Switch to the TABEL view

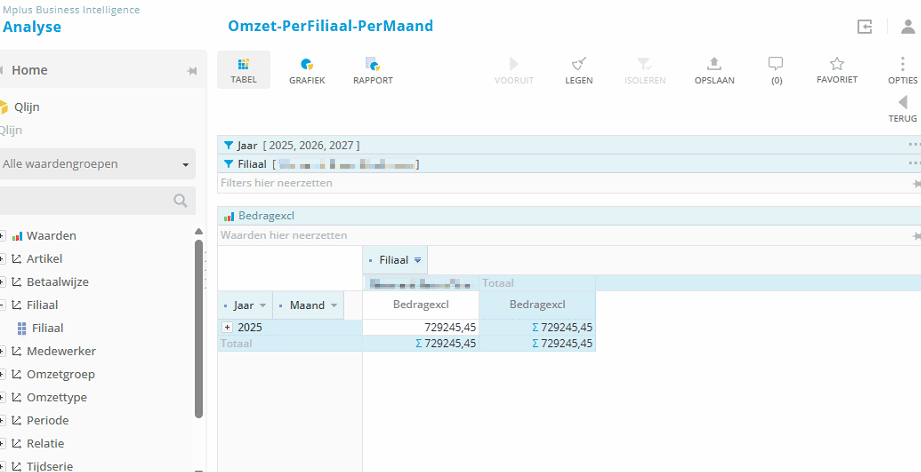[243, 70]
